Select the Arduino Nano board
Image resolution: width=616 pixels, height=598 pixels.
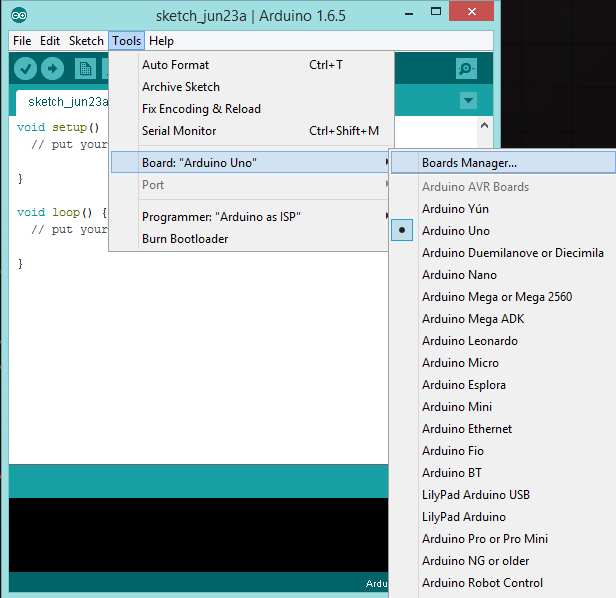503,275
